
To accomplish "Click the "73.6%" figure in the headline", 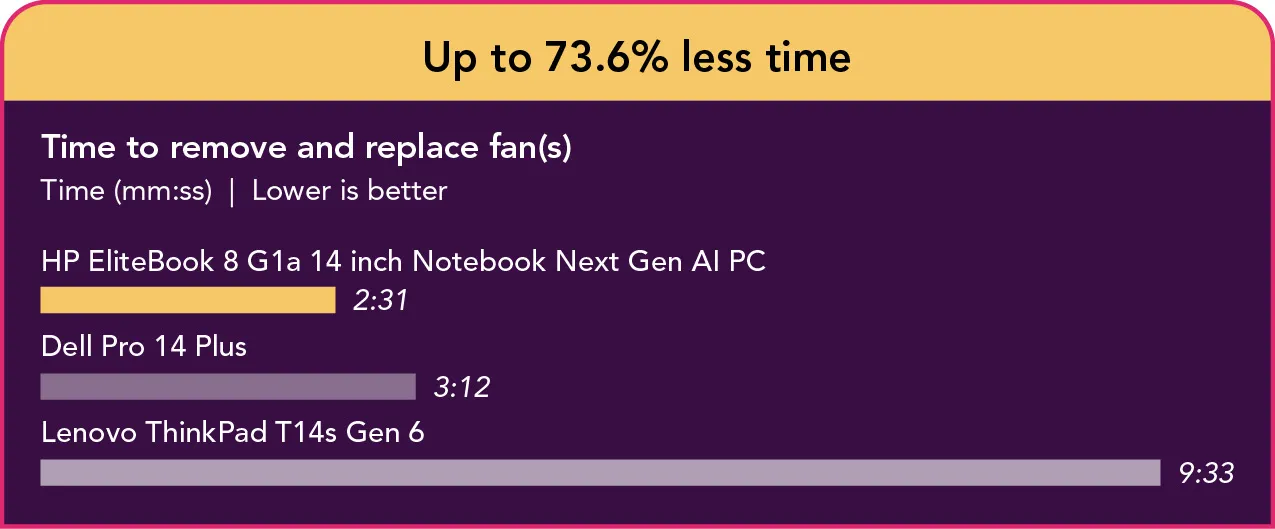I will (607, 58).
